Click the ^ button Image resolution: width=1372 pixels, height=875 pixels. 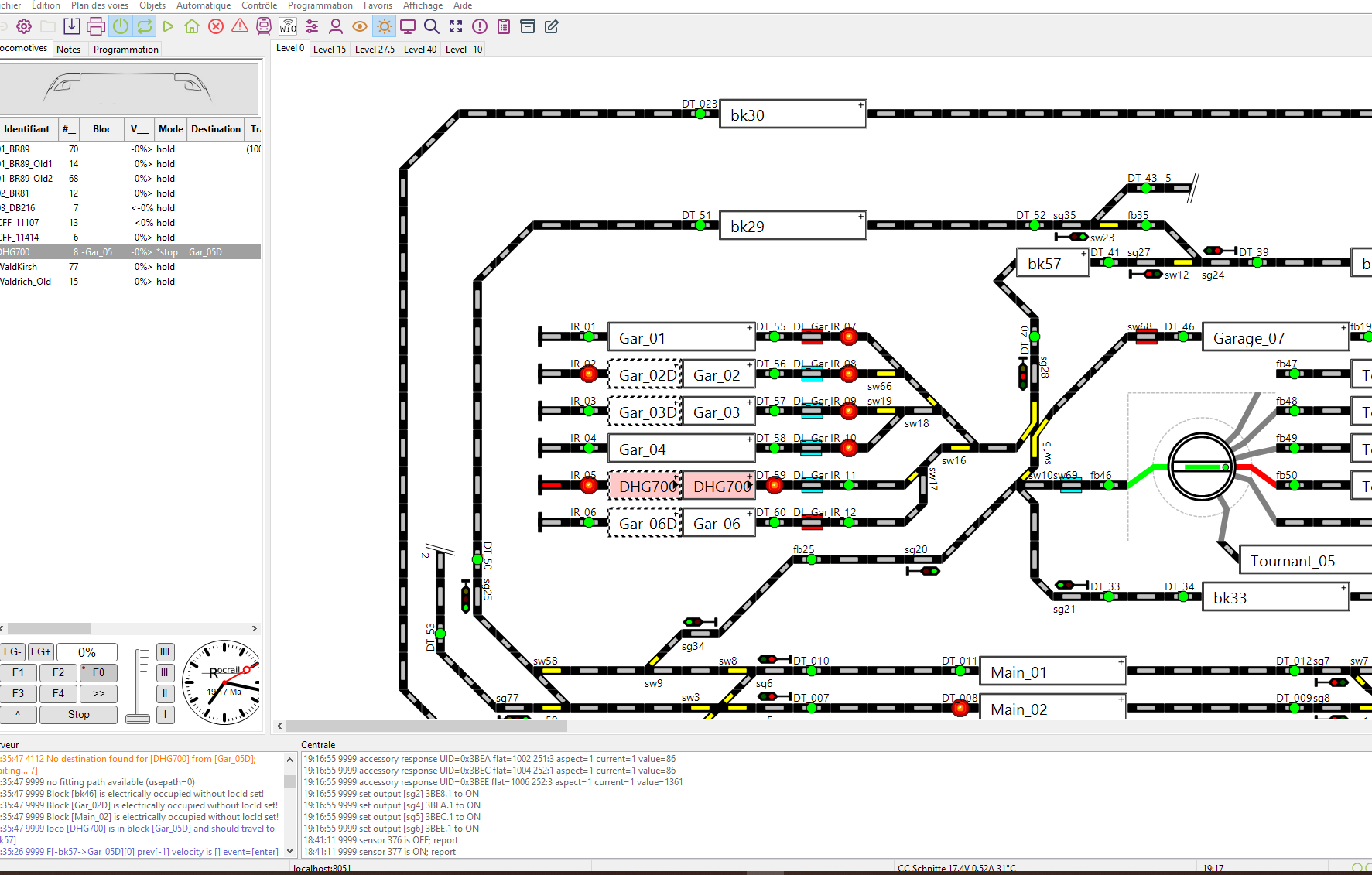click(18, 715)
